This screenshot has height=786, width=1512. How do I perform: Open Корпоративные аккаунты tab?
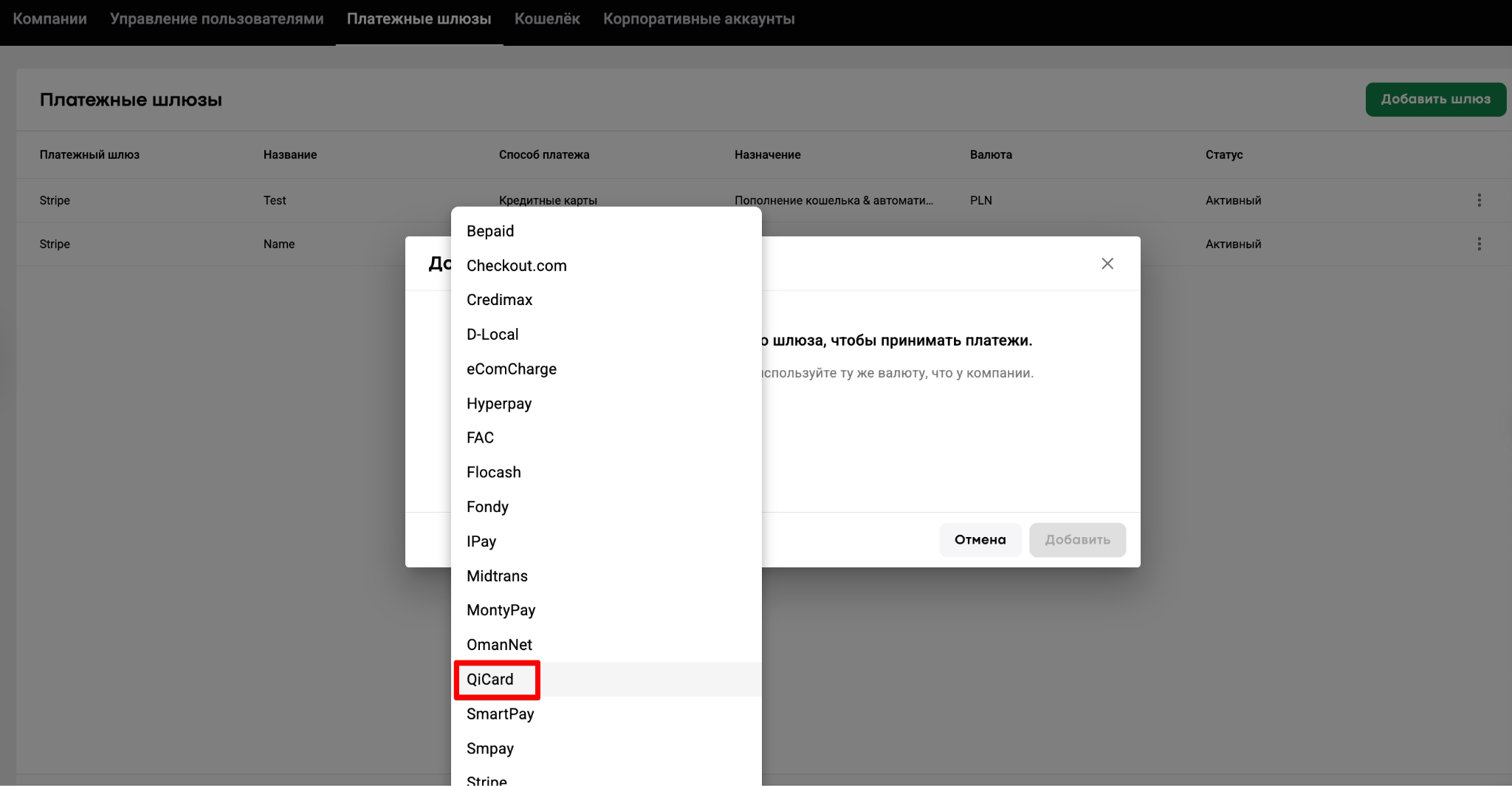pos(698,19)
